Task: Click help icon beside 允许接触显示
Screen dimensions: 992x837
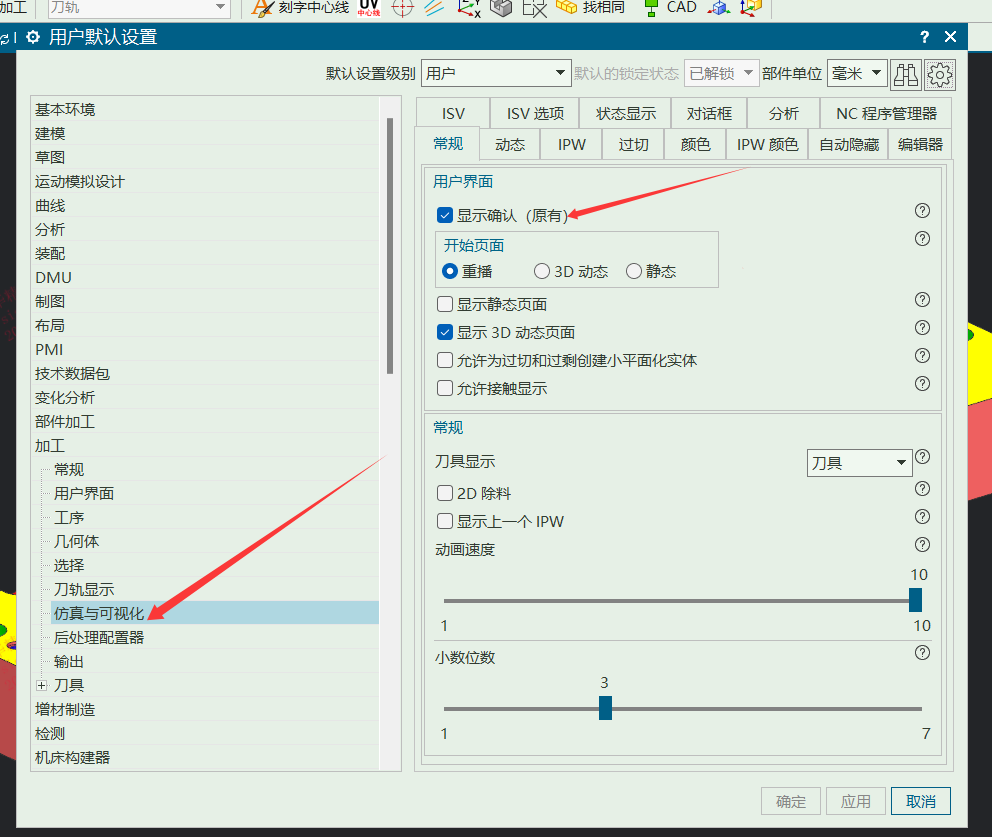Action: [922, 383]
